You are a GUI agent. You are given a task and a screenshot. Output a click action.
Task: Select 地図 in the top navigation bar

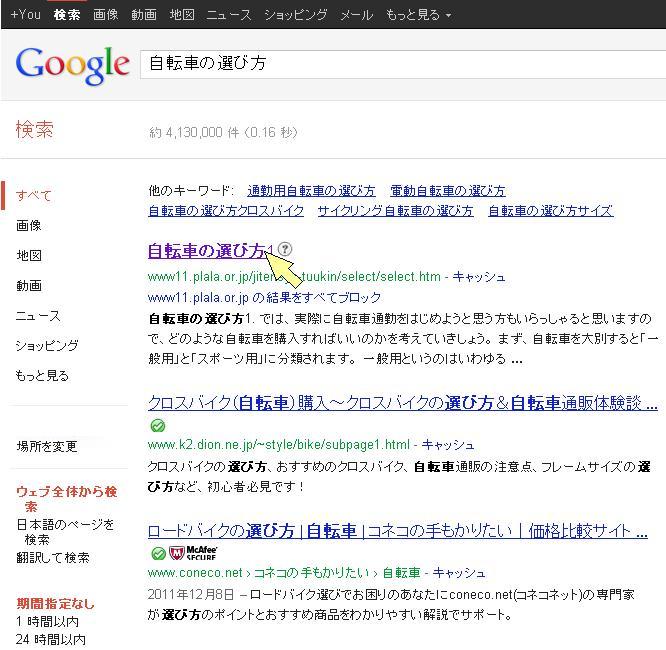[x=182, y=15]
